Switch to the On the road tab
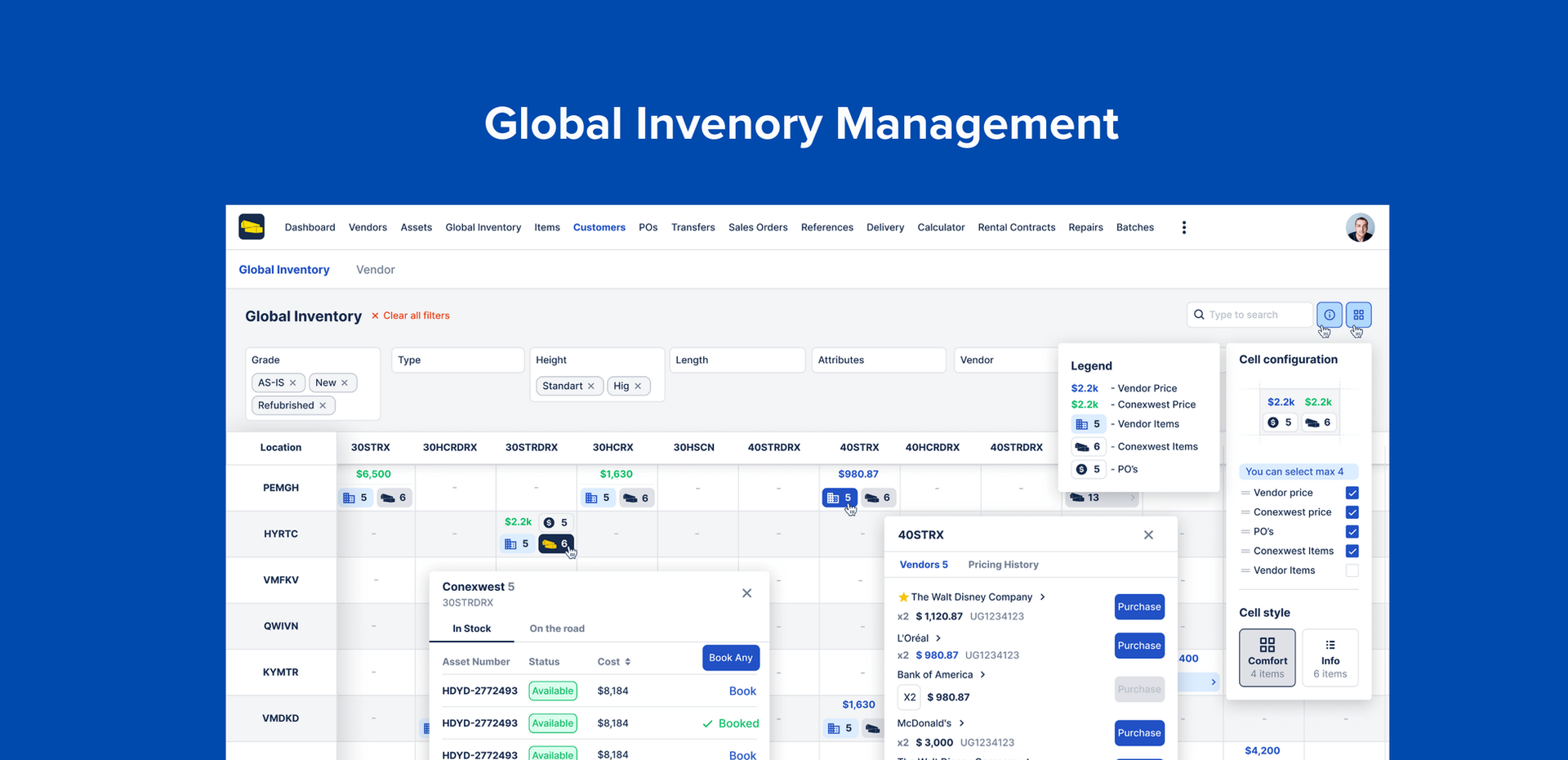1568x760 pixels. tap(557, 628)
